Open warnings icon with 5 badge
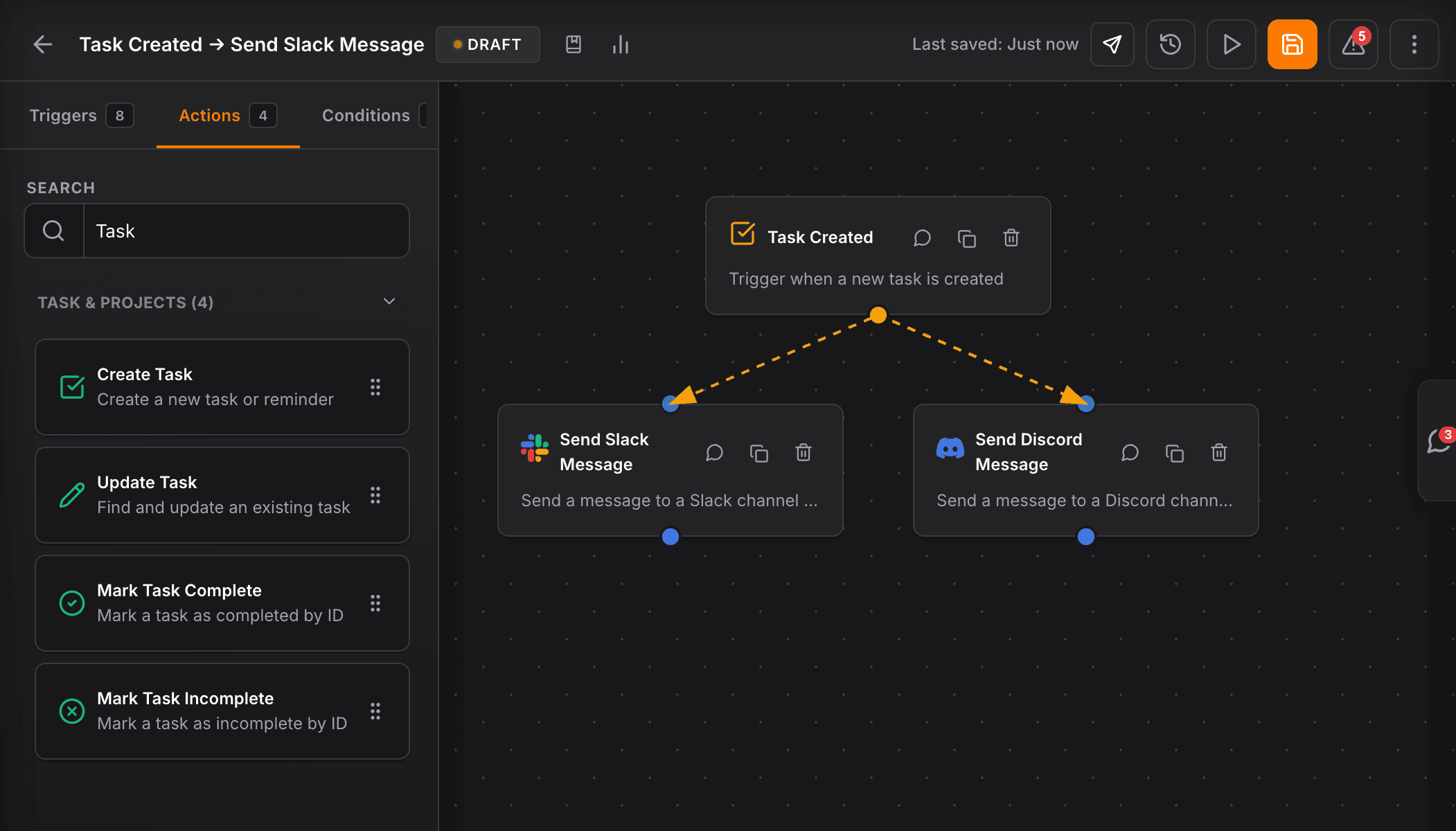 1353,44
